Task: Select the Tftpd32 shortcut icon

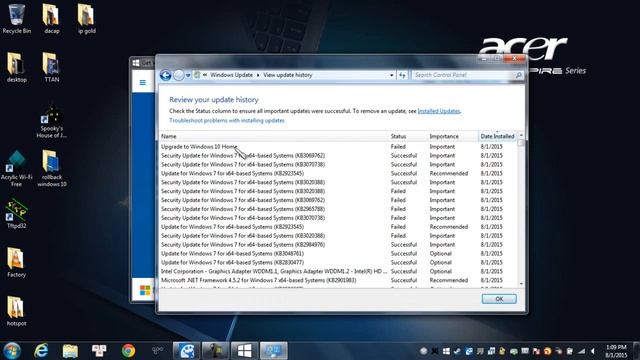Action: (16, 214)
